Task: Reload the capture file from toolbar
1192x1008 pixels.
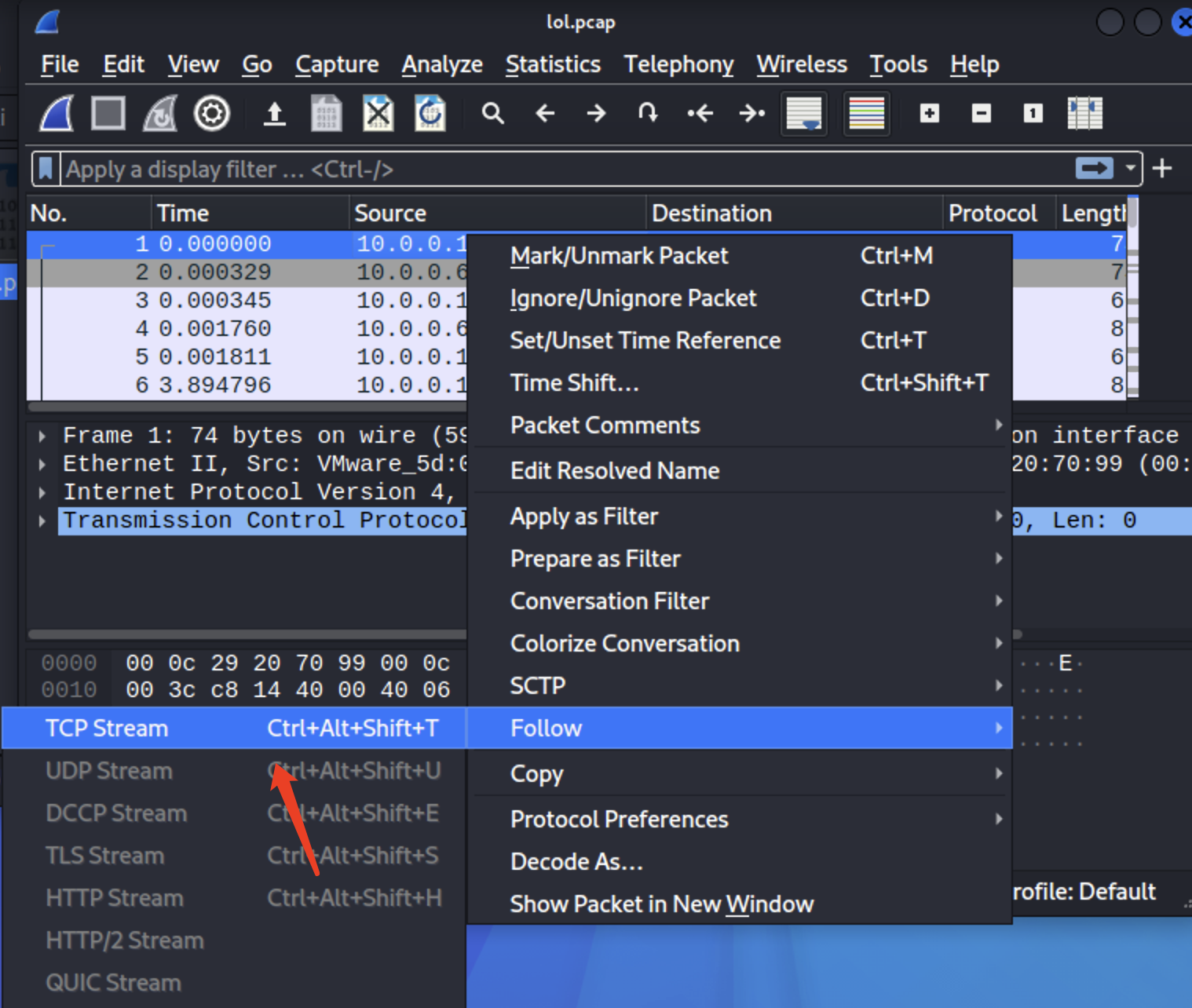Action: click(x=430, y=114)
